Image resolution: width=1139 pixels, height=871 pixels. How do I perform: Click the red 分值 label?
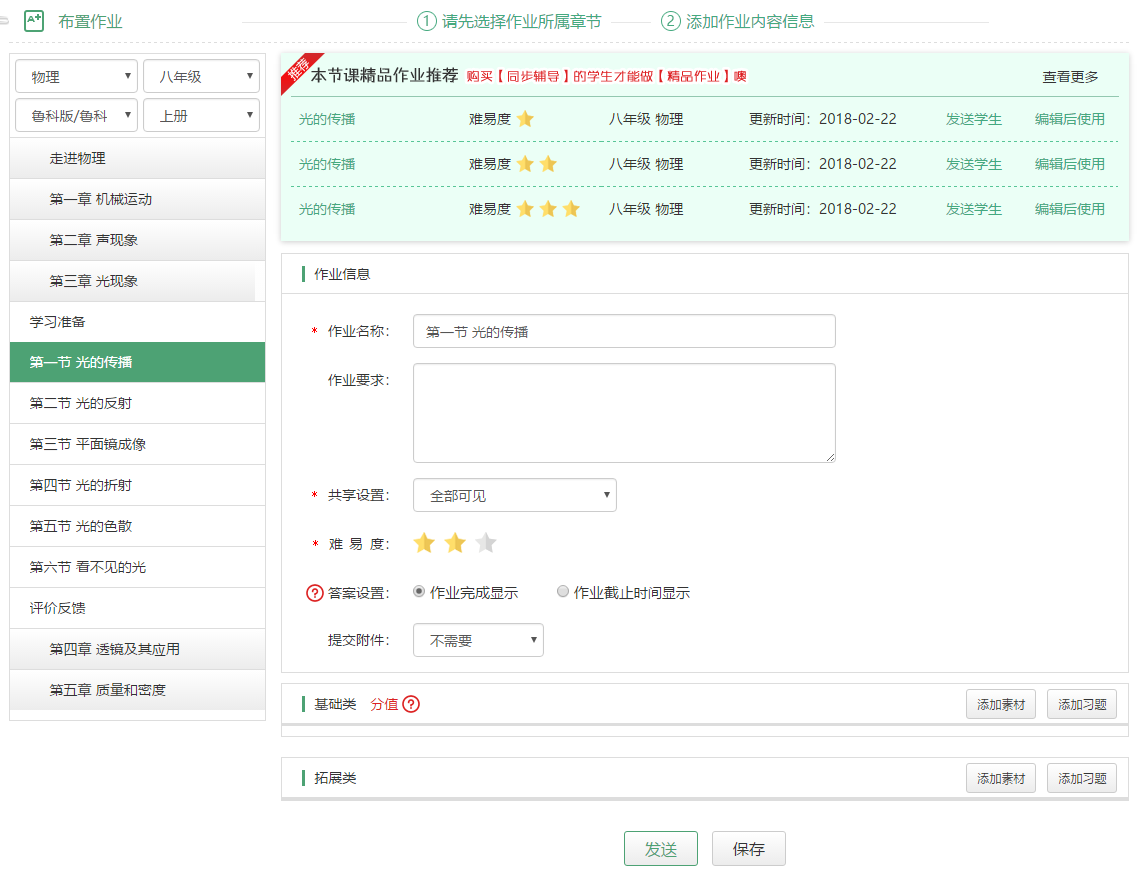point(384,704)
